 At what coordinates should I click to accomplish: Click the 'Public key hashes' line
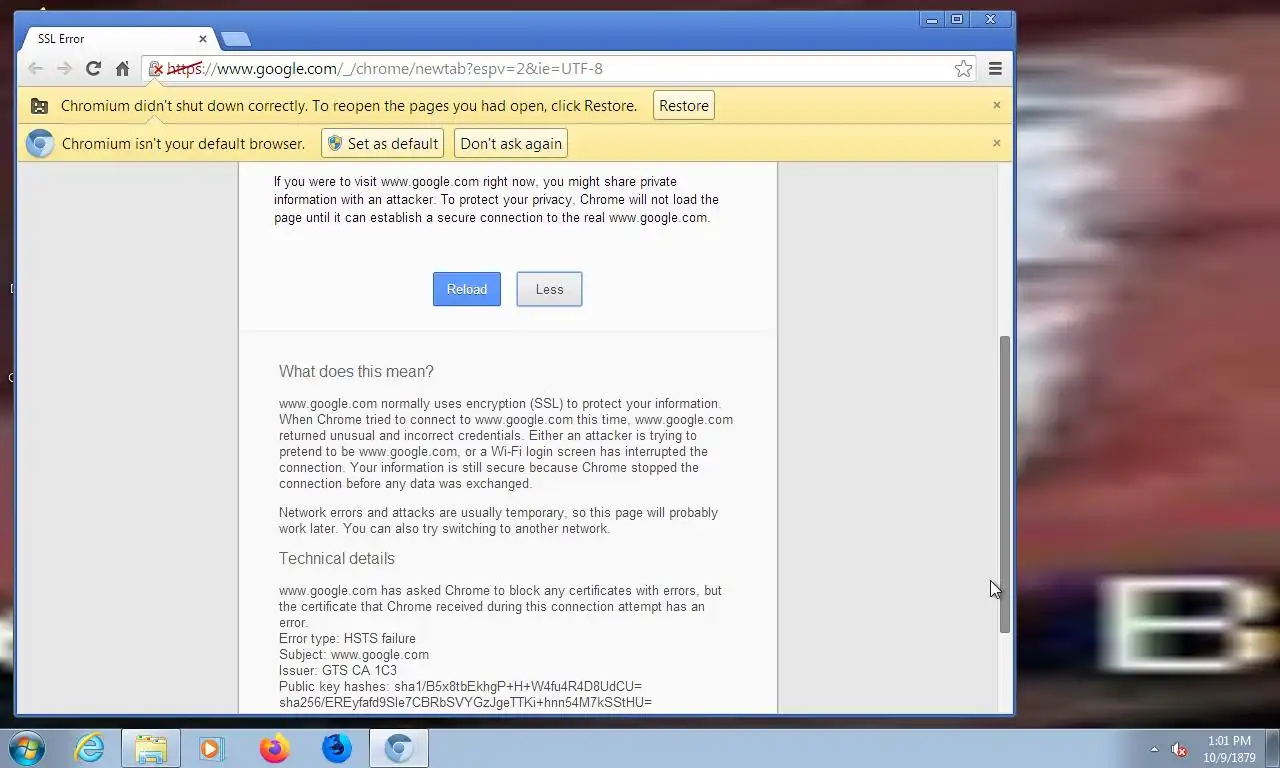(460, 687)
